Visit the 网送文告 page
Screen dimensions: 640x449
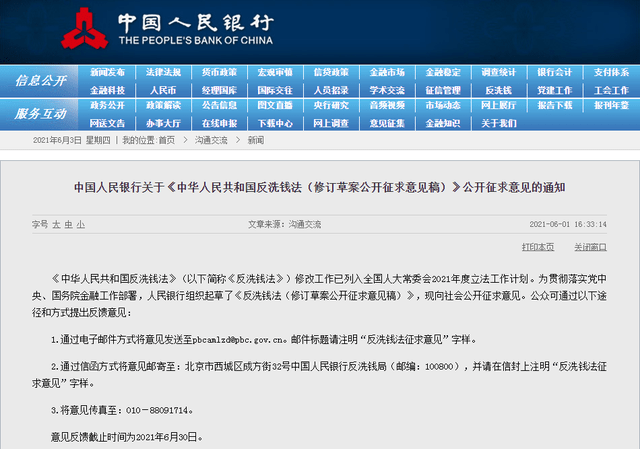click(x=107, y=123)
